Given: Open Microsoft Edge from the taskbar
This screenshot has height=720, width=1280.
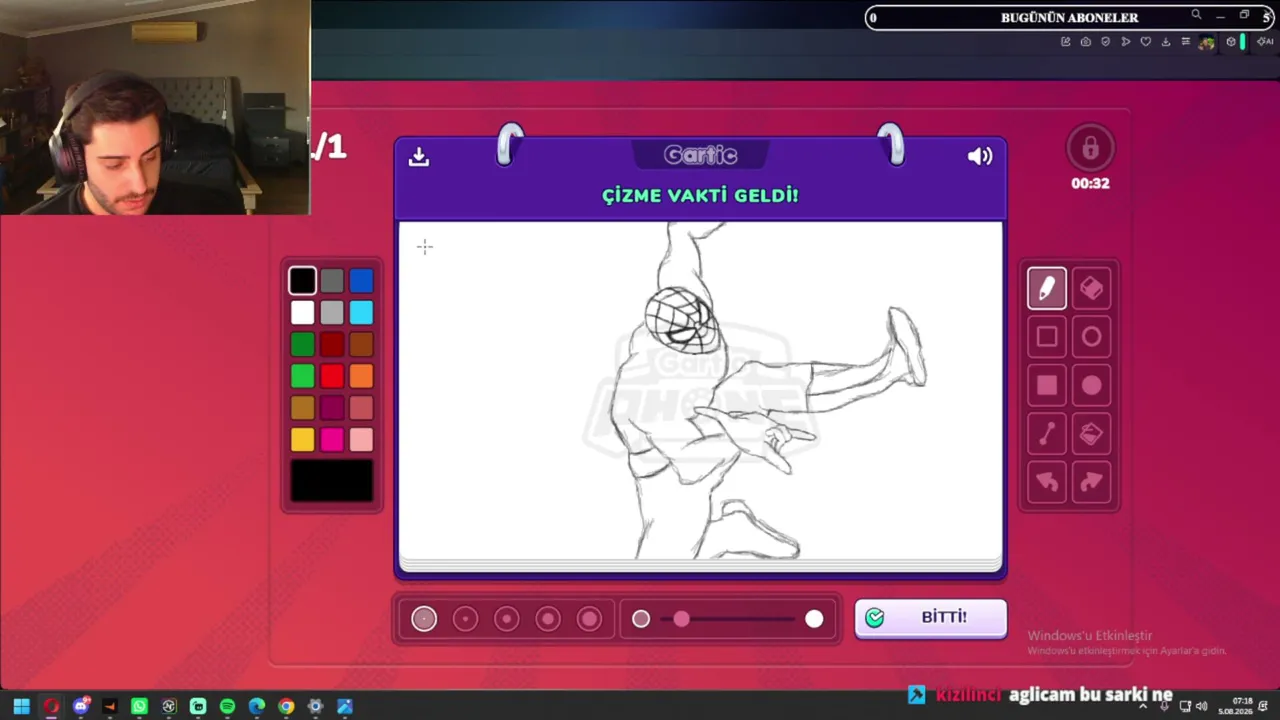Looking at the screenshot, I should tap(257, 707).
